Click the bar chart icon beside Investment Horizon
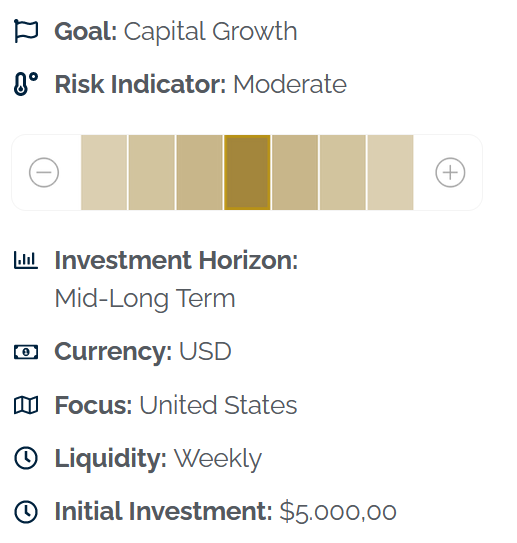Screen dimensions: 517x543 pyautogui.click(x=26, y=260)
